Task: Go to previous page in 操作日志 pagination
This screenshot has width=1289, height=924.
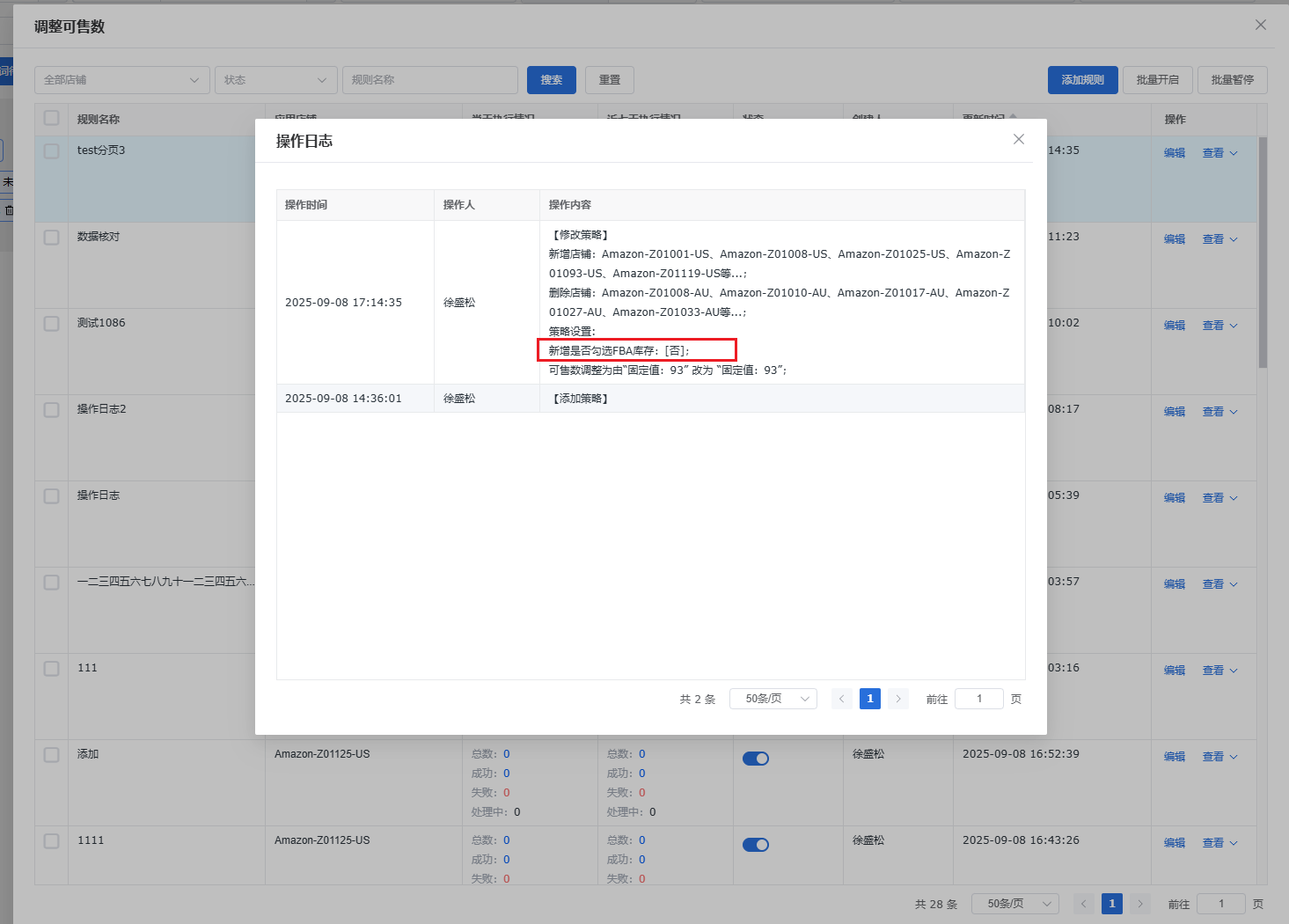Action: pyautogui.click(x=842, y=699)
